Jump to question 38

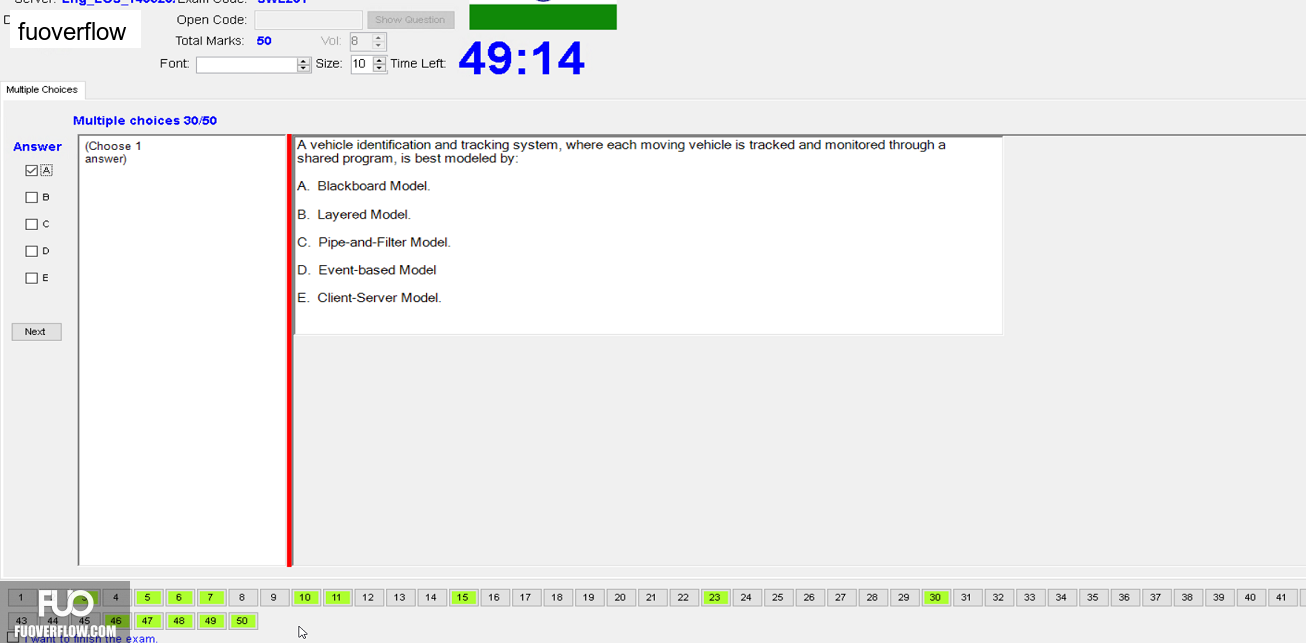click(1187, 598)
